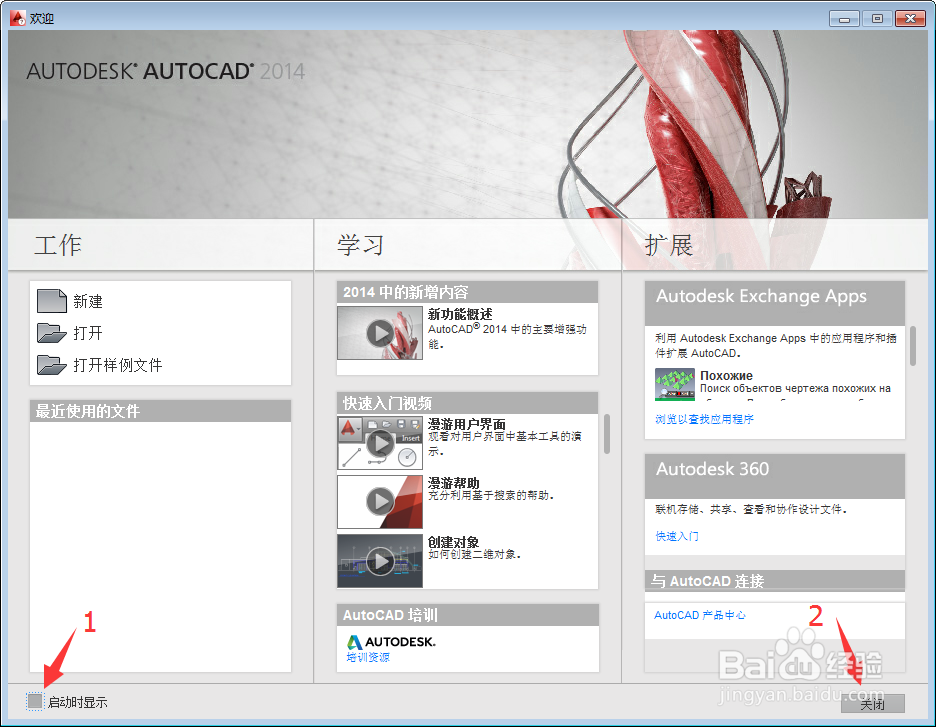Screen dimensions: 936x727
Task: Open the 漫游用户界面 title text
Action: [x=467, y=424]
